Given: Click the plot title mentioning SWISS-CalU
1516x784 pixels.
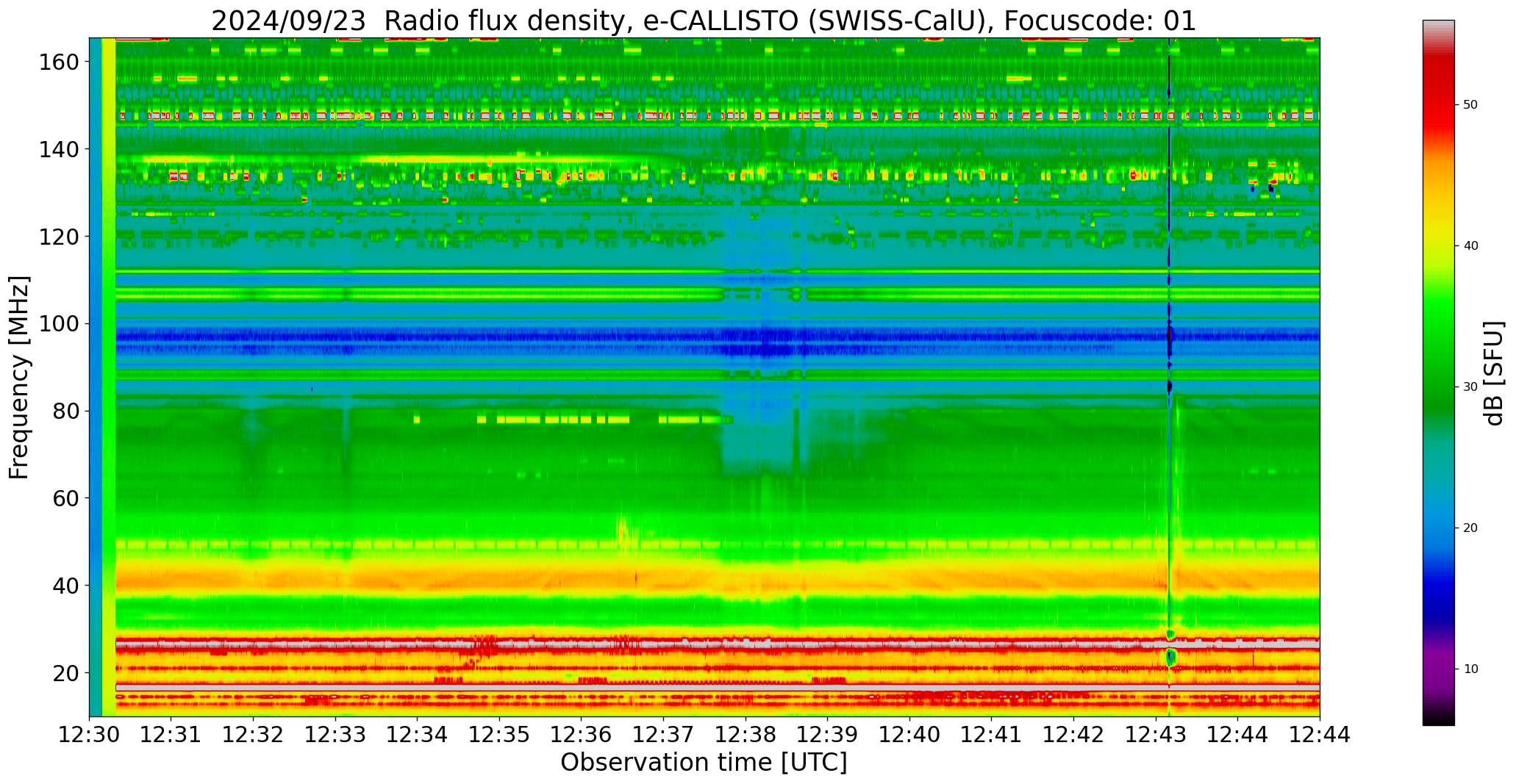Looking at the screenshot, I should click(704, 21).
